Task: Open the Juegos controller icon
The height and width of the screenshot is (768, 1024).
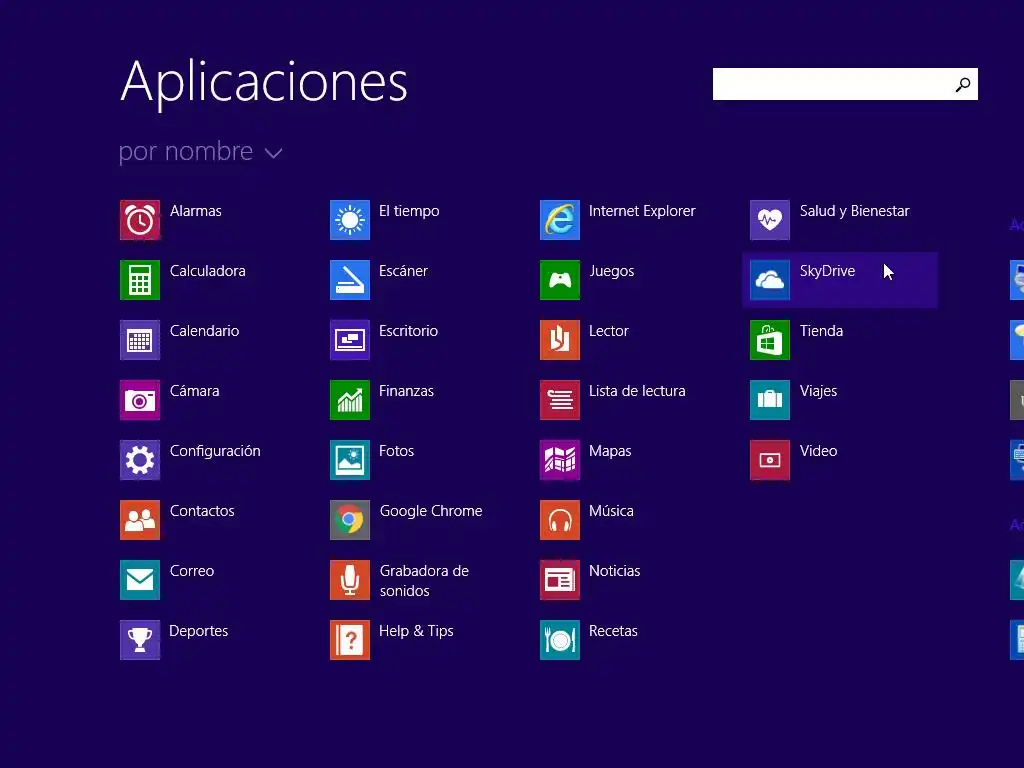Action: click(x=560, y=280)
